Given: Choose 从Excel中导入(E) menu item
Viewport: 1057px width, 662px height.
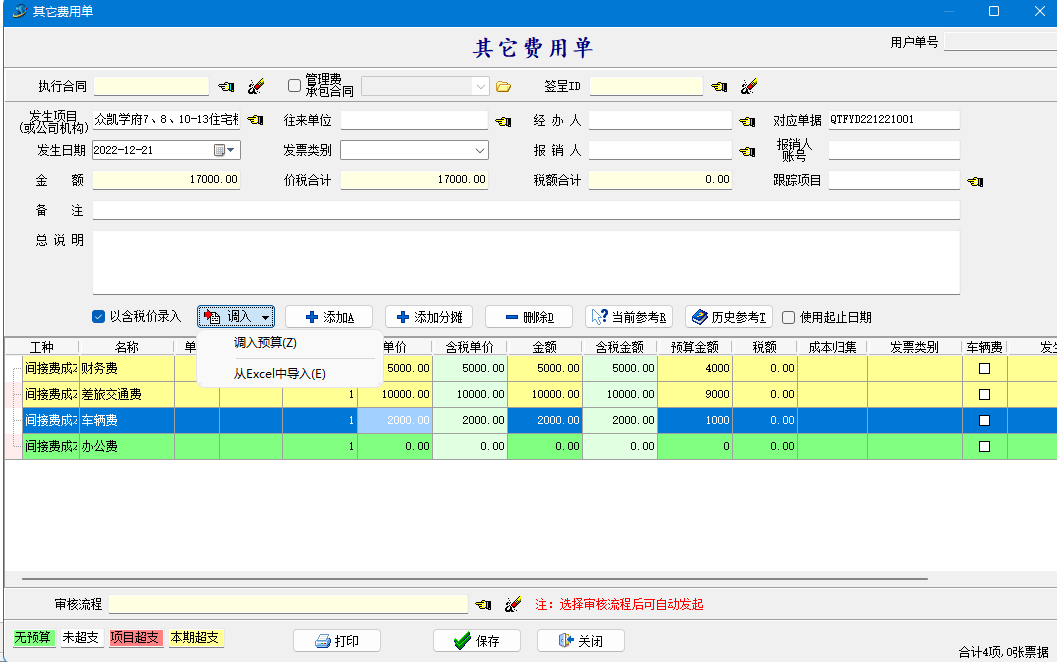Looking at the screenshot, I should tap(279, 374).
